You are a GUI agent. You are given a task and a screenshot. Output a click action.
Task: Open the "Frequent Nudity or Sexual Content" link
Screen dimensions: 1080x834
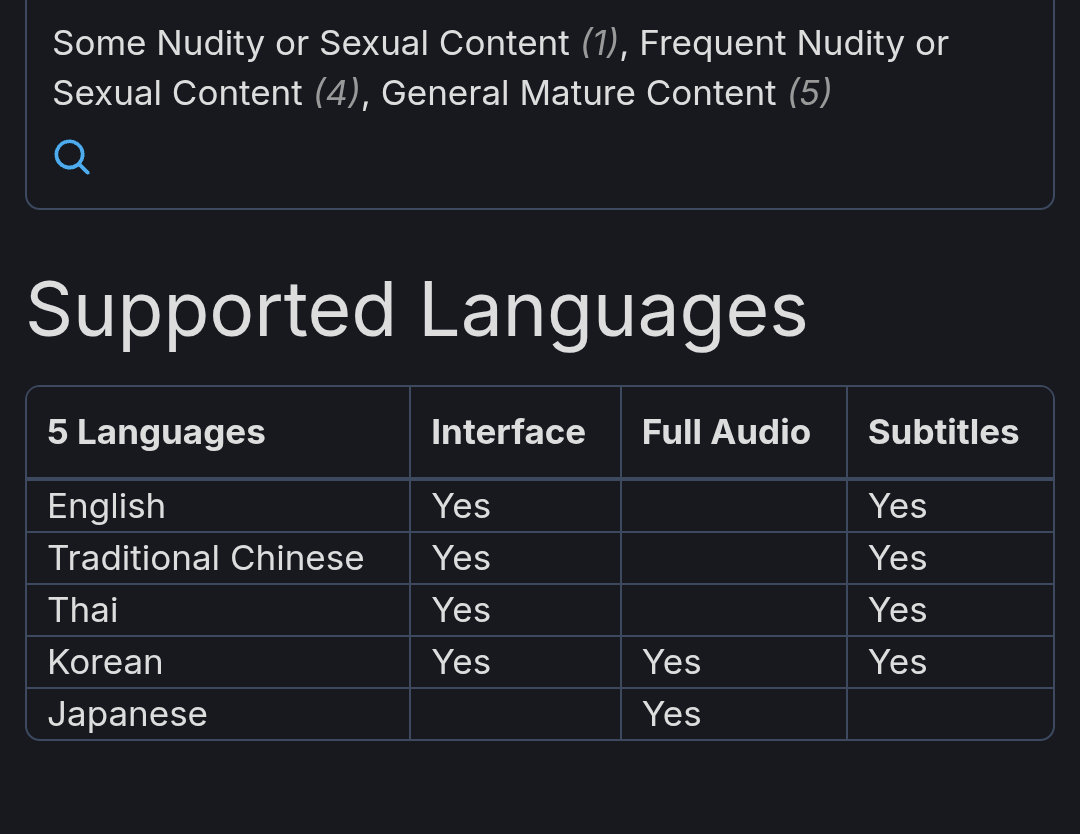[x=793, y=43]
